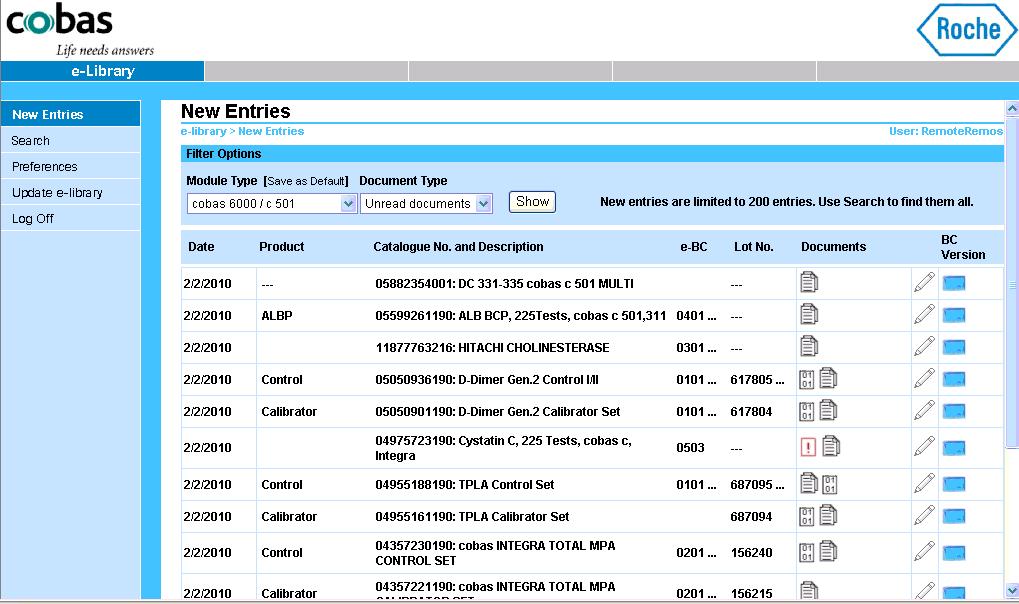Click pencil icon in TOTAL MPA CONTROL SET row
The width and height of the screenshot is (1019, 604).
pos(924,551)
